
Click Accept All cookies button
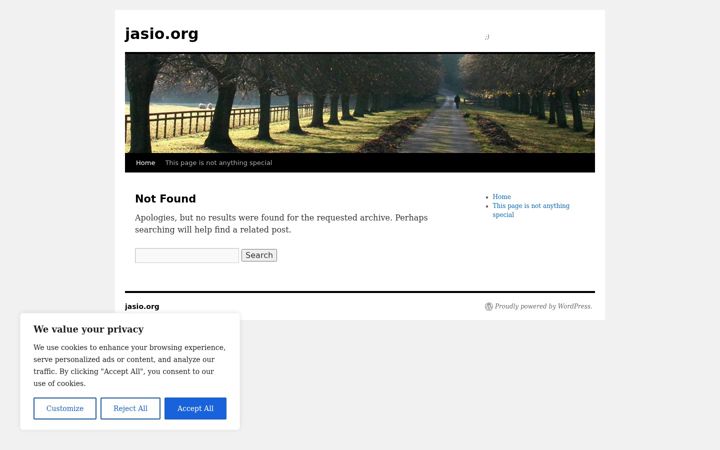(x=195, y=408)
